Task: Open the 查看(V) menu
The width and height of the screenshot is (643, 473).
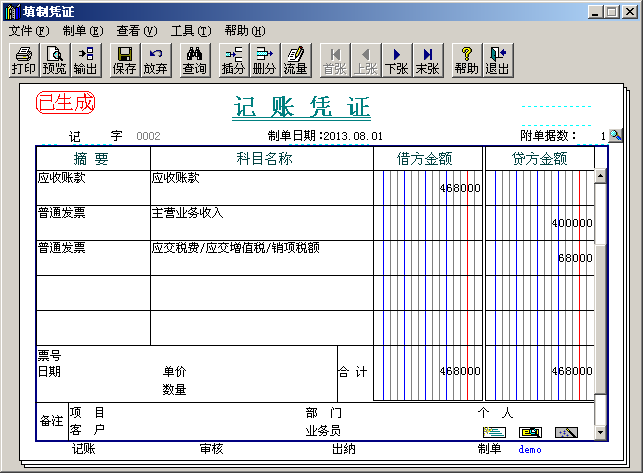Action: pos(137,31)
